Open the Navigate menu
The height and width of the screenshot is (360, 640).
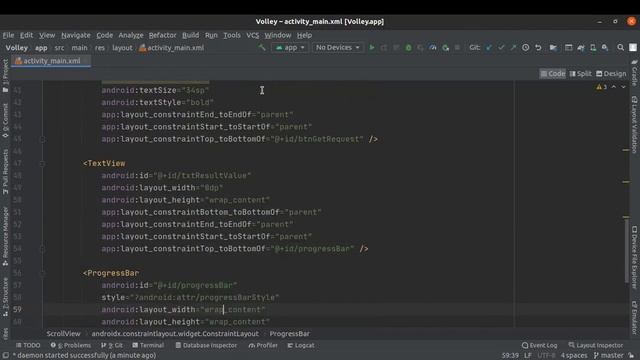coord(76,35)
